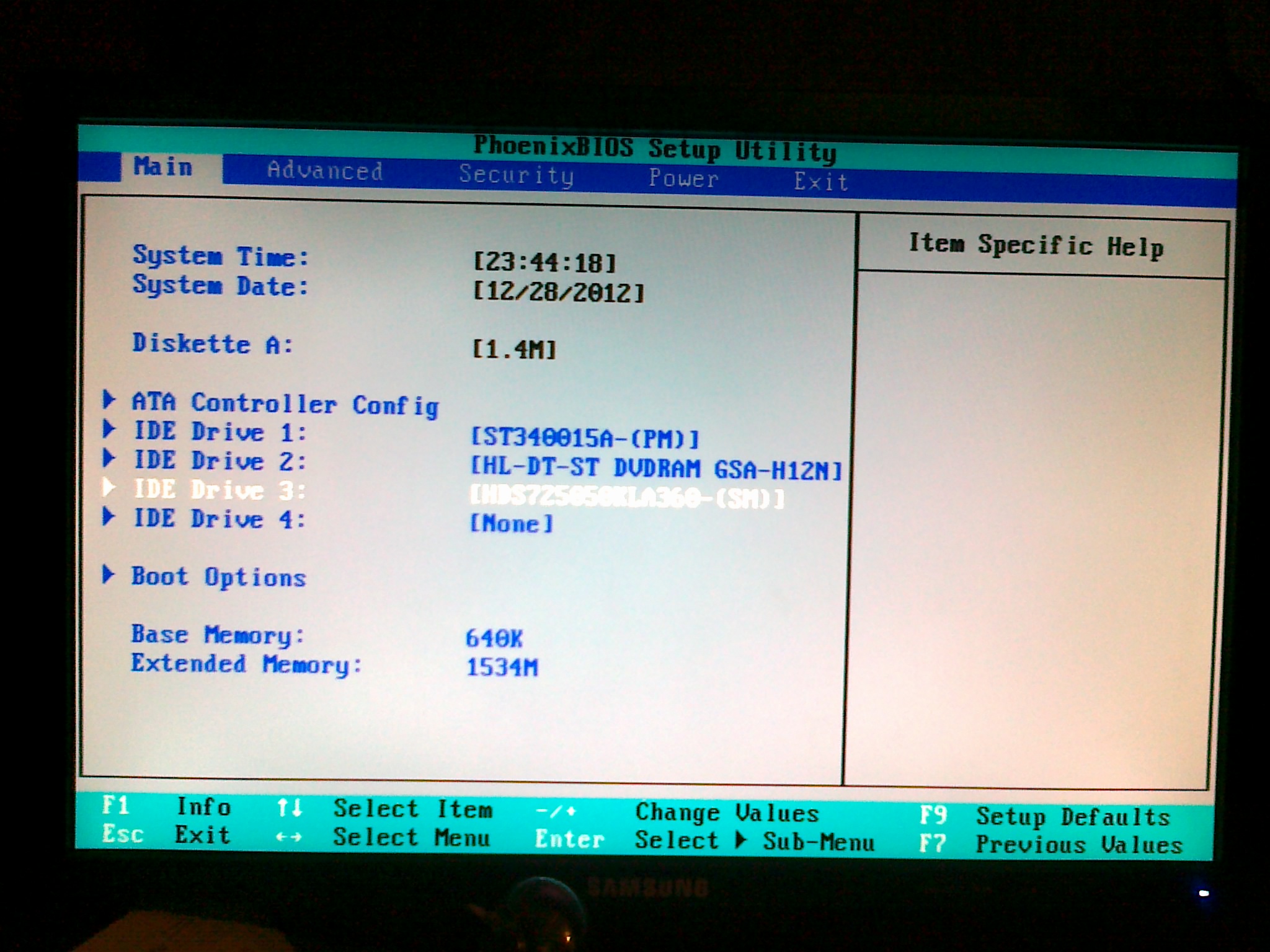Viewport: 1270px width, 952px height.
Task: Switch to the Advanced tab
Action: pyautogui.click(x=325, y=170)
